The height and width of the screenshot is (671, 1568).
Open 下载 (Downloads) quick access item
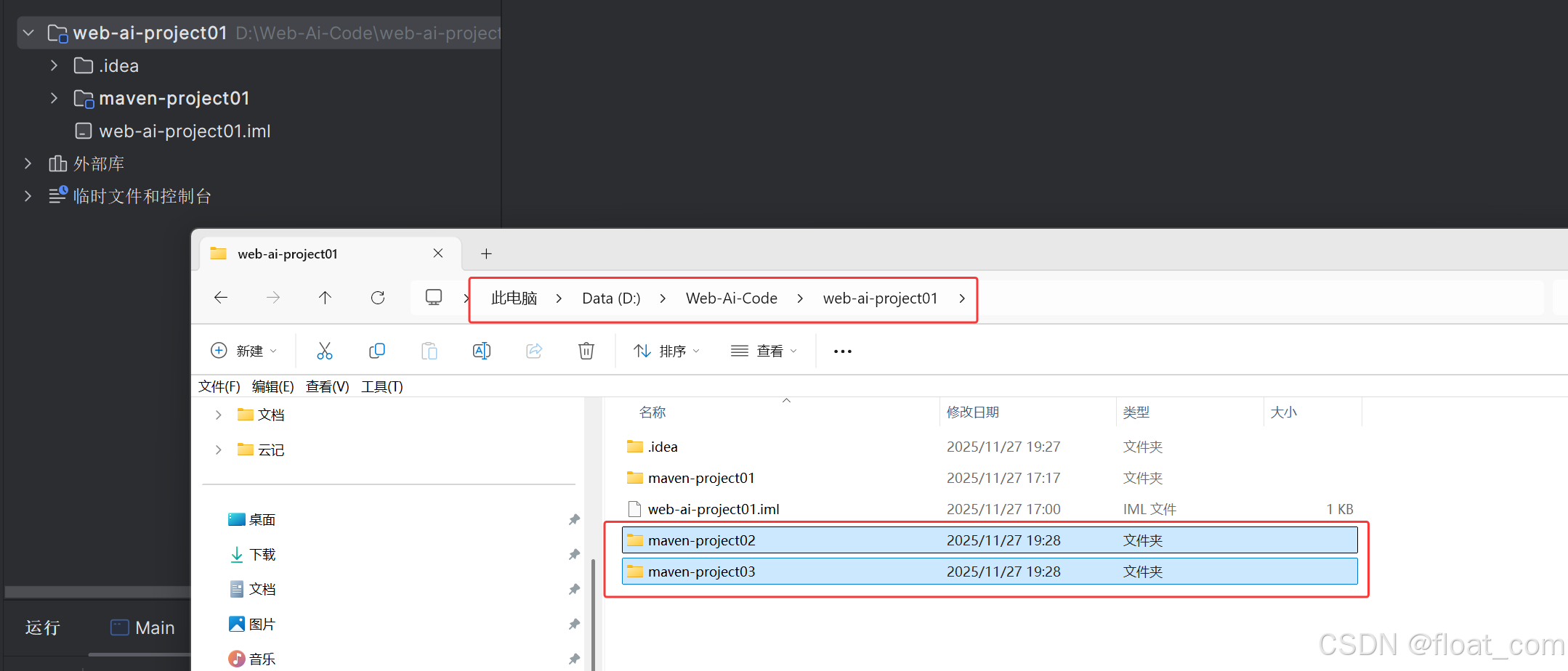coord(251,555)
